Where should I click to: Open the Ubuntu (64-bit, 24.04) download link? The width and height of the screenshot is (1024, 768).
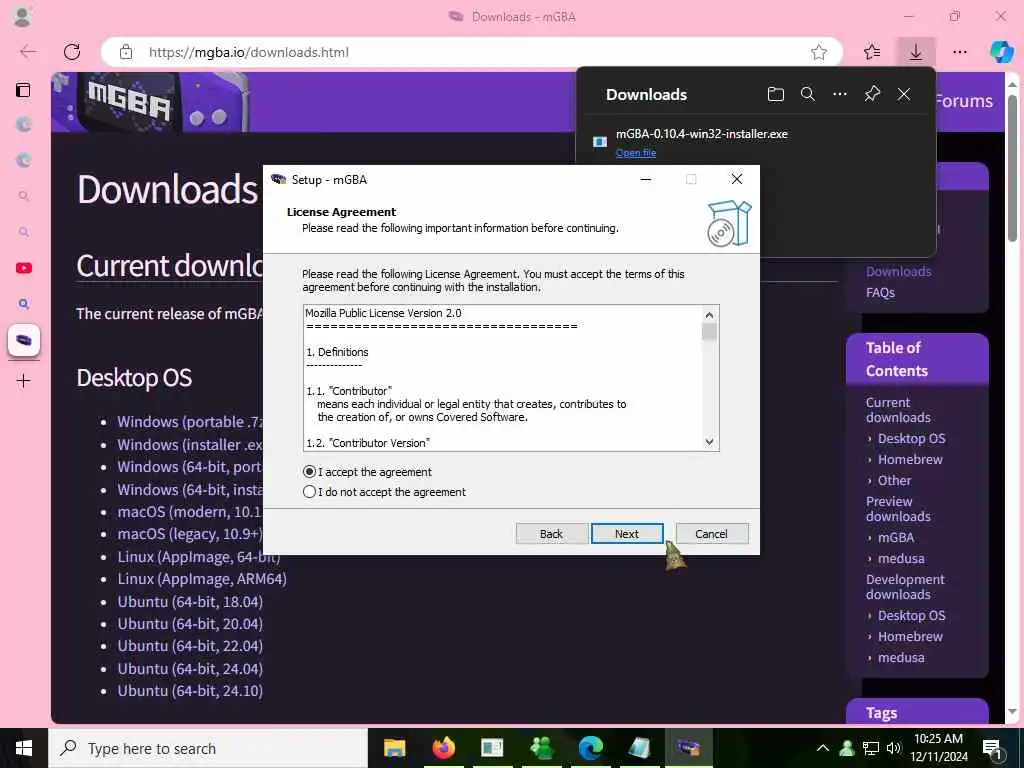(x=190, y=669)
